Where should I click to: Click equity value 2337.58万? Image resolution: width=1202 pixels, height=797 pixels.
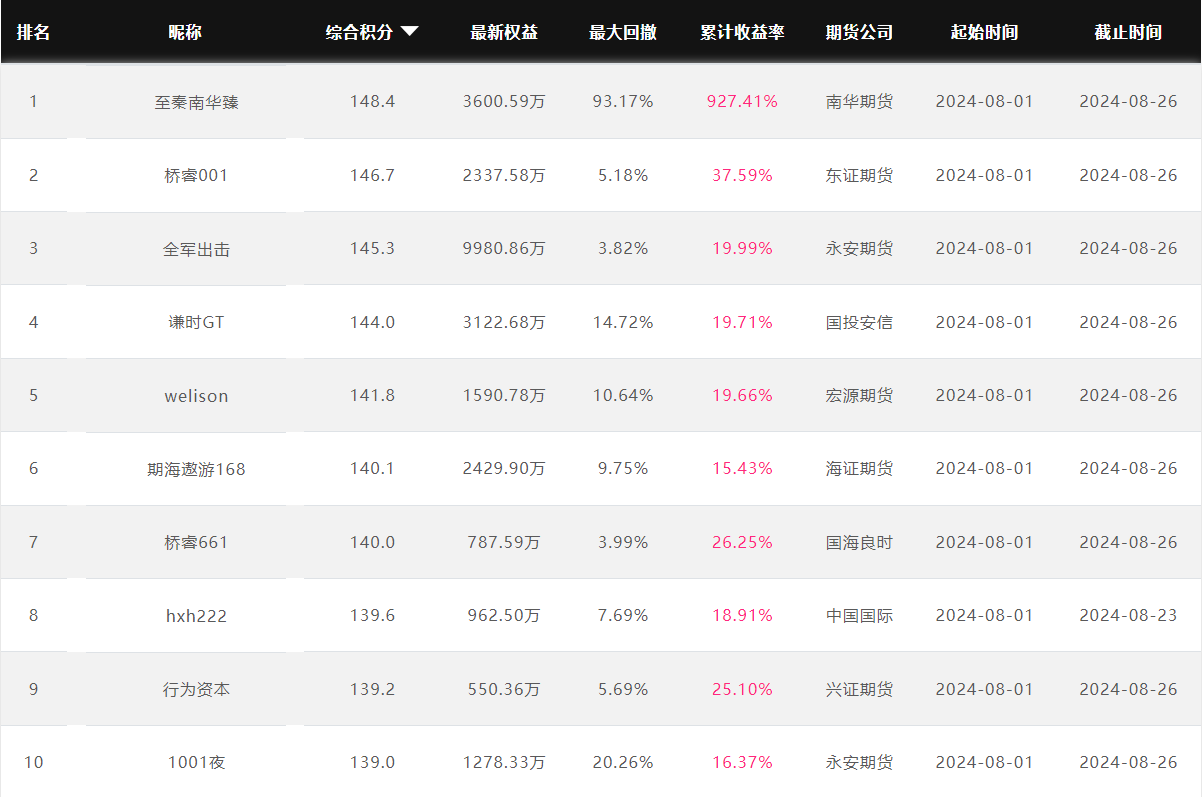click(504, 175)
